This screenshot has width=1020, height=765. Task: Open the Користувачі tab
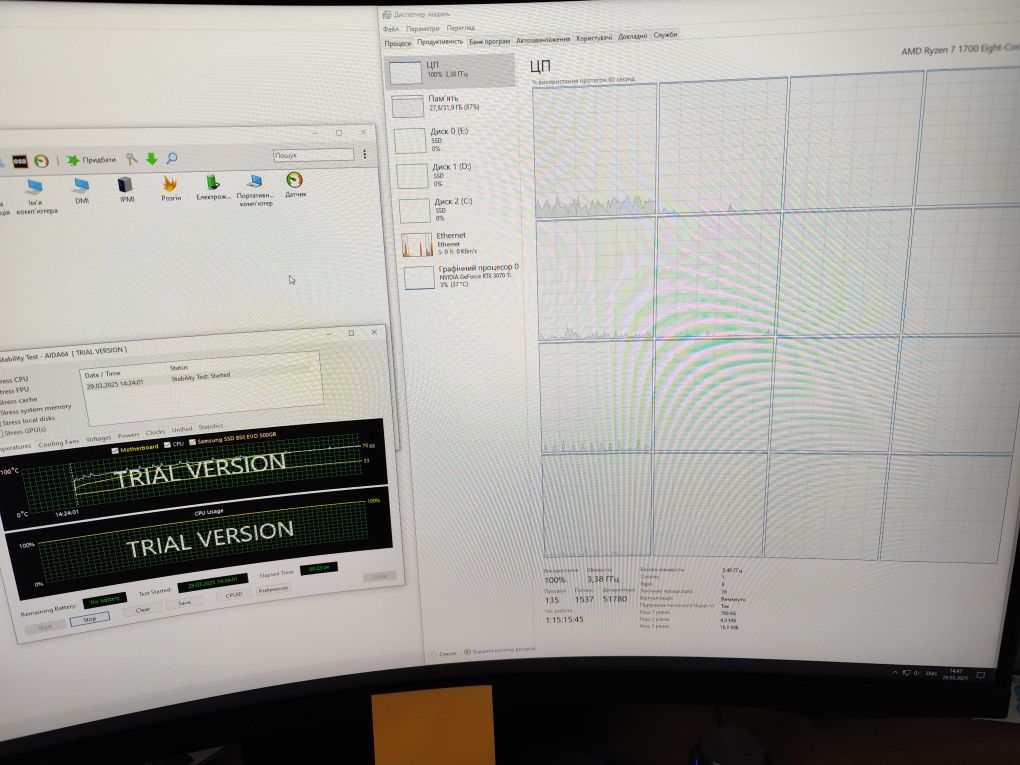594,38
